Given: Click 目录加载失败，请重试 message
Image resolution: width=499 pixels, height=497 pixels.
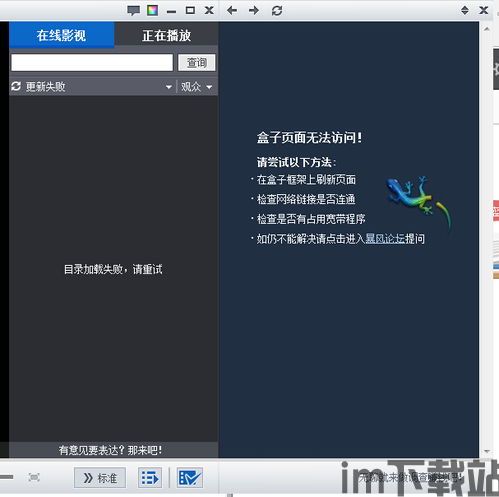Looking at the screenshot, I should tap(113, 269).
